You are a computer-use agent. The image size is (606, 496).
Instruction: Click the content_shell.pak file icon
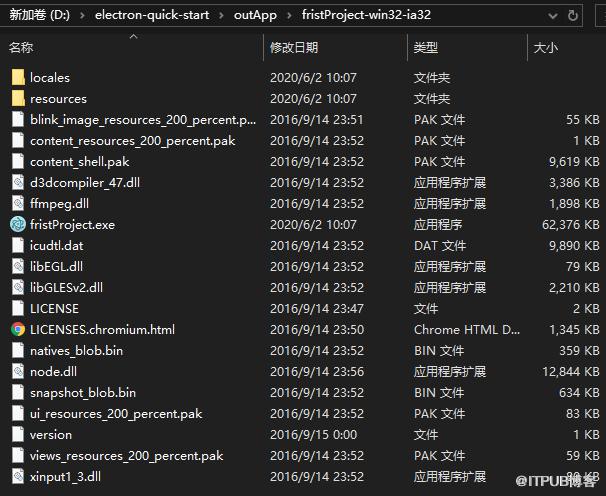(18, 162)
